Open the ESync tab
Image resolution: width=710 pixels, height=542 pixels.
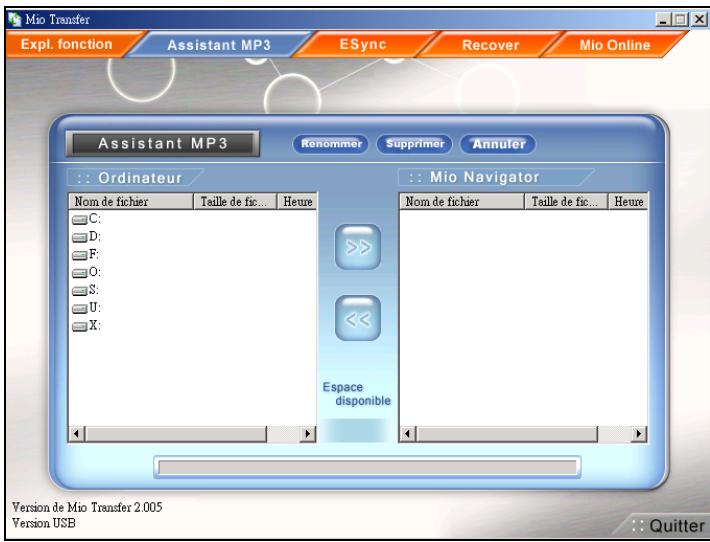click(363, 44)
